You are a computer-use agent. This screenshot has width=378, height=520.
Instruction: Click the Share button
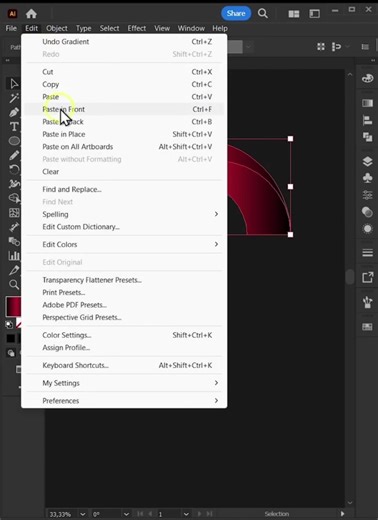click(236, 13)
